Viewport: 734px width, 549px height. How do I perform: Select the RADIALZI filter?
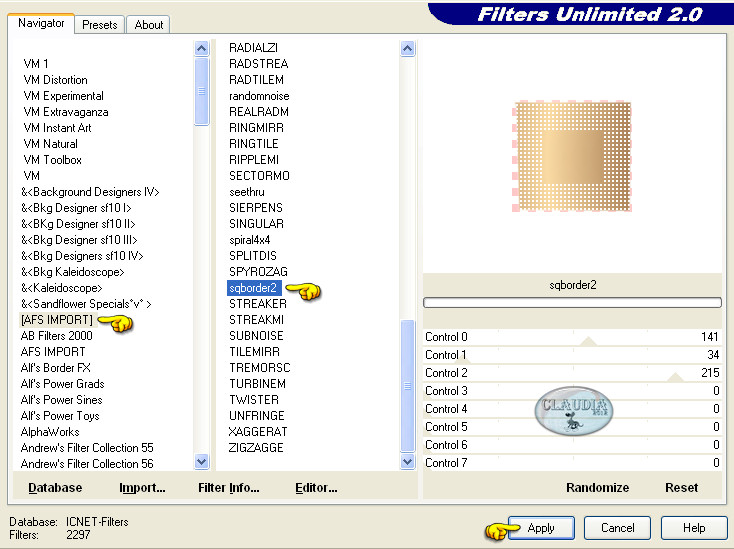point(253,48)
